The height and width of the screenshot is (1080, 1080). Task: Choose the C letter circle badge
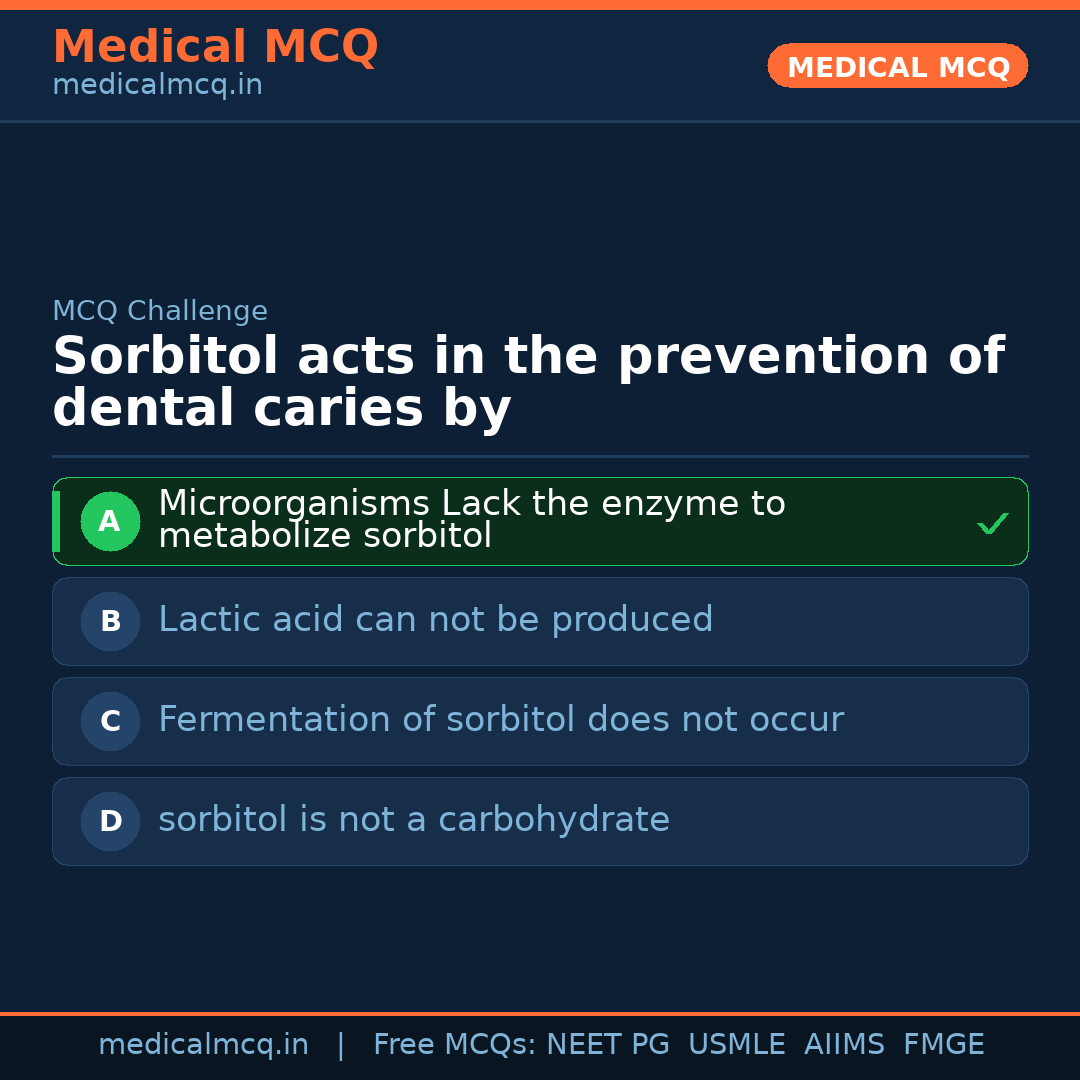110,721
